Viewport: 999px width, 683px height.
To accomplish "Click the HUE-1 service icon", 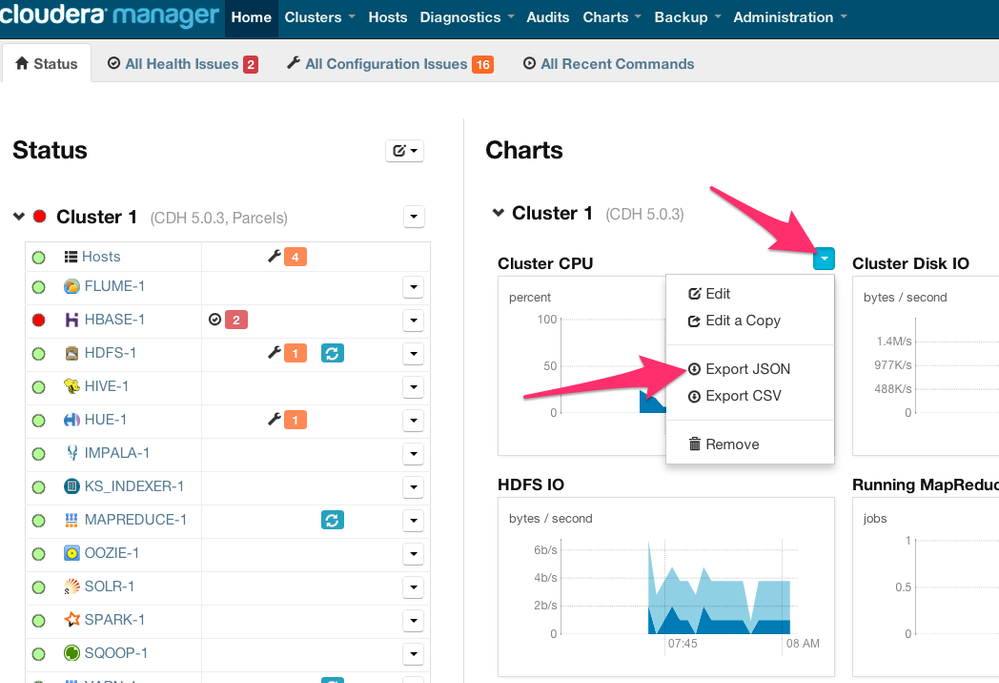I will [x=72, y=420].
